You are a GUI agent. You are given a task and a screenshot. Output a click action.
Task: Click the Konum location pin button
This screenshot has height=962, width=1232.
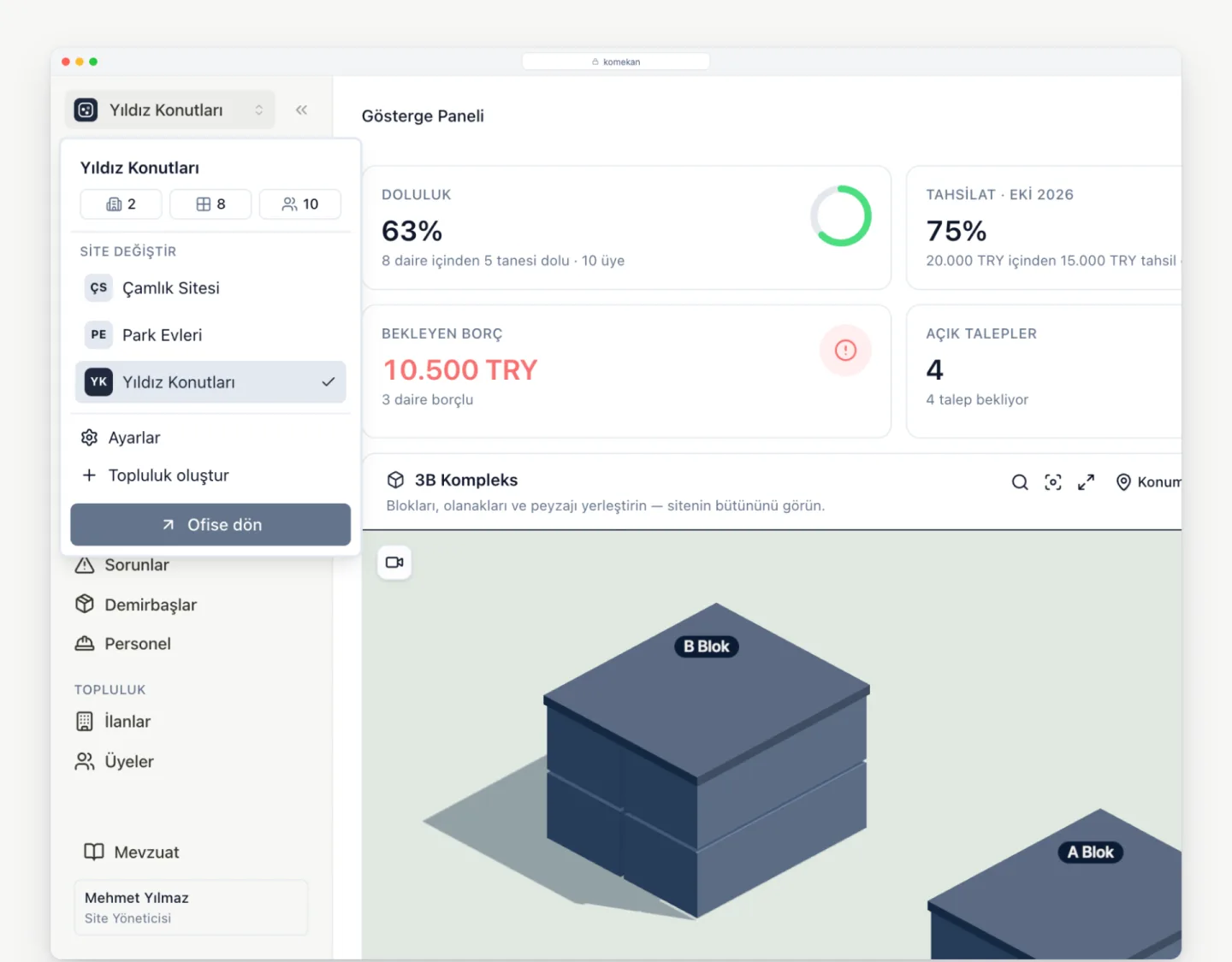(x=1148, y=482)
